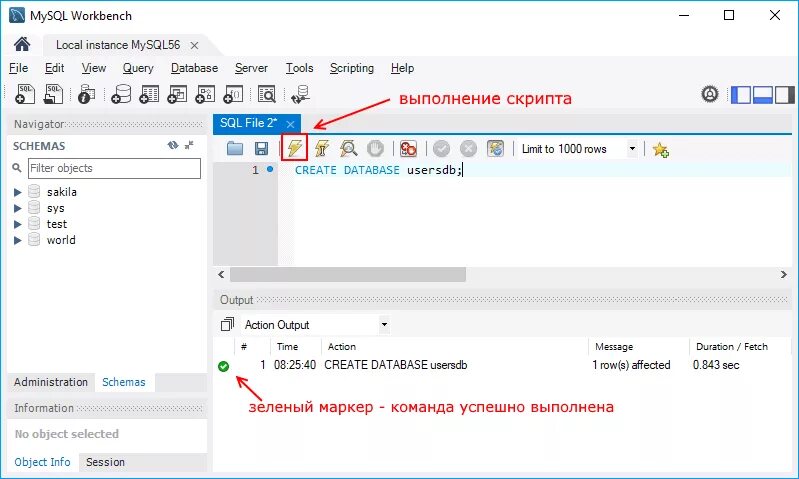The width and height of the screenshot is (799, 479).
Task: Stop the running query hand icon
Action: [376, 148]
